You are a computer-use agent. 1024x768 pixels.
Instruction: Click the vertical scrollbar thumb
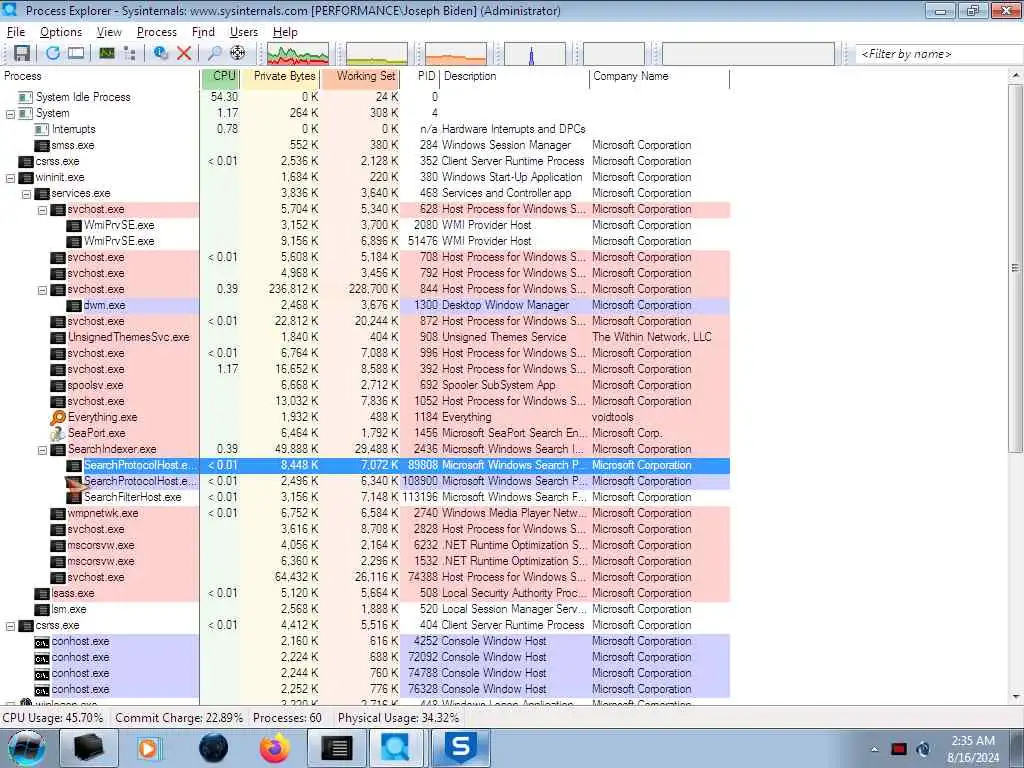coord(1016,268)
